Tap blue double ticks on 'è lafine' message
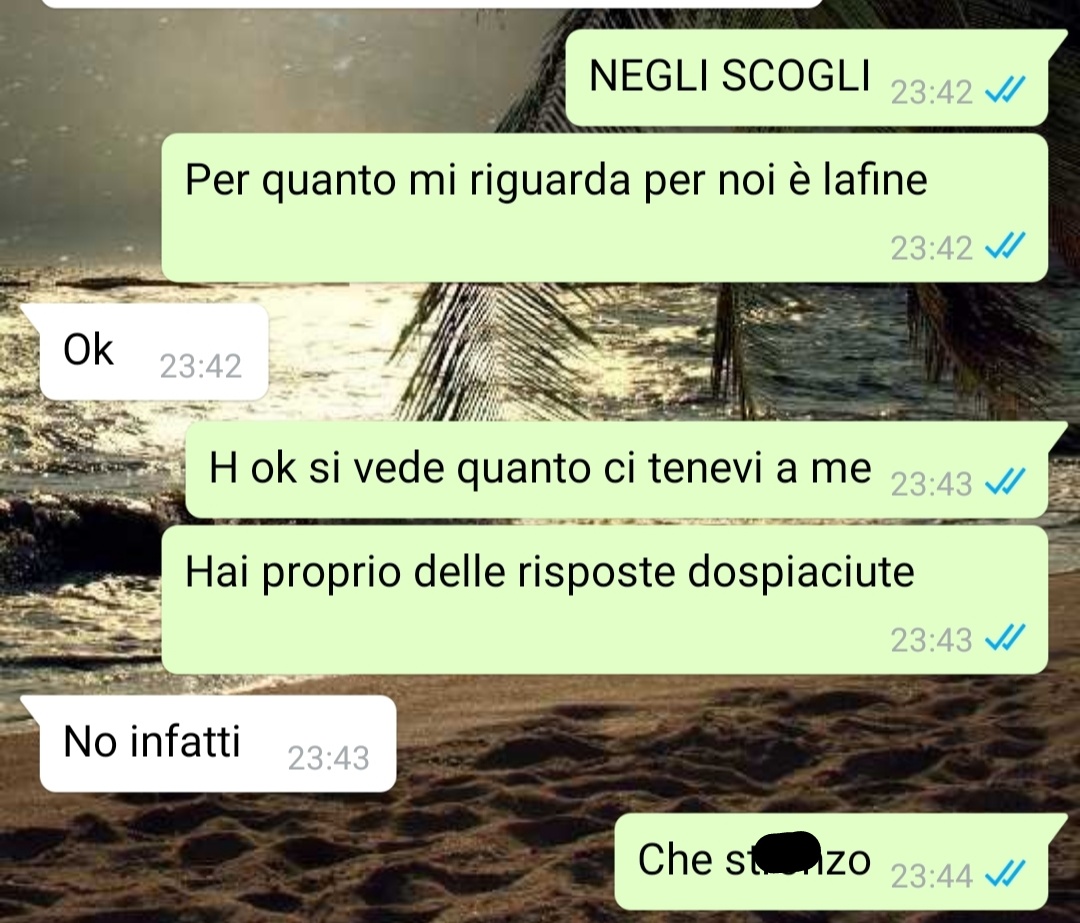The image size is (1080, 923). click(x=1005, y=246)
